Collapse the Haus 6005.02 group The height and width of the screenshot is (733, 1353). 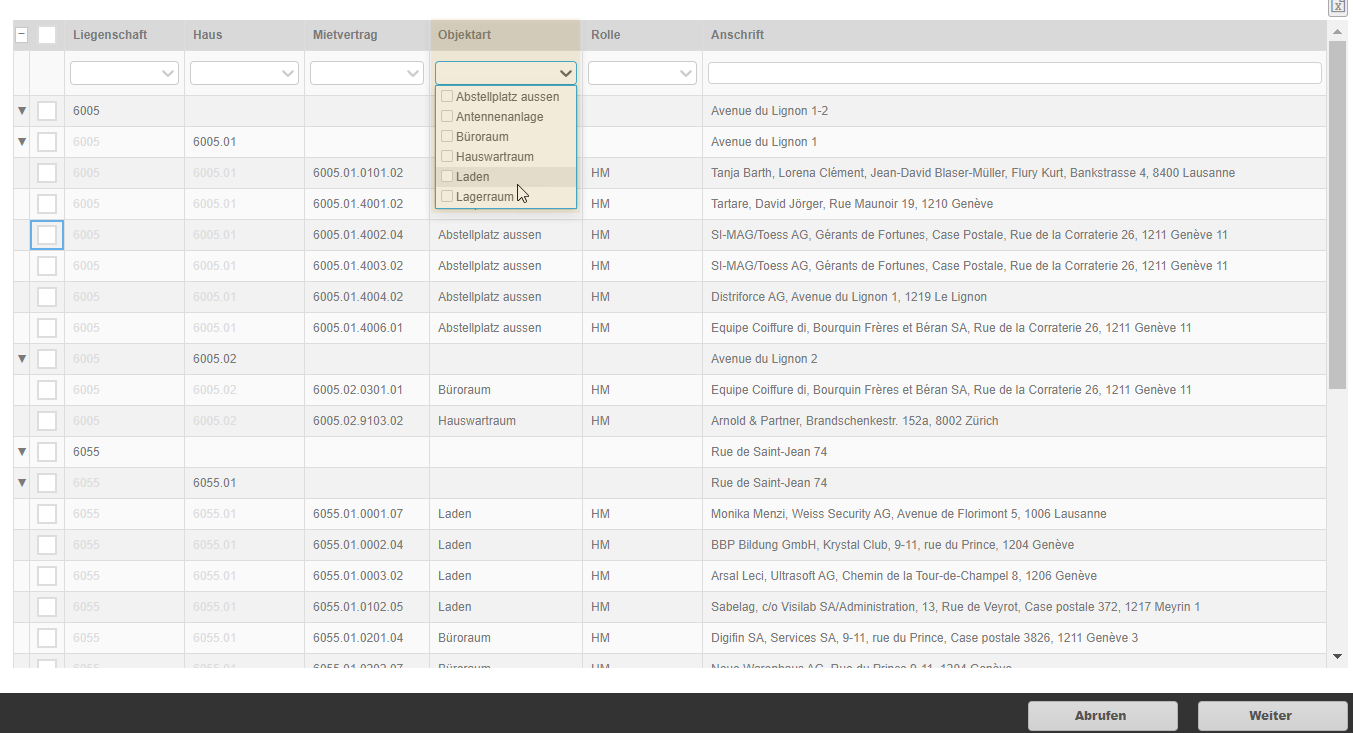[22, 359]
